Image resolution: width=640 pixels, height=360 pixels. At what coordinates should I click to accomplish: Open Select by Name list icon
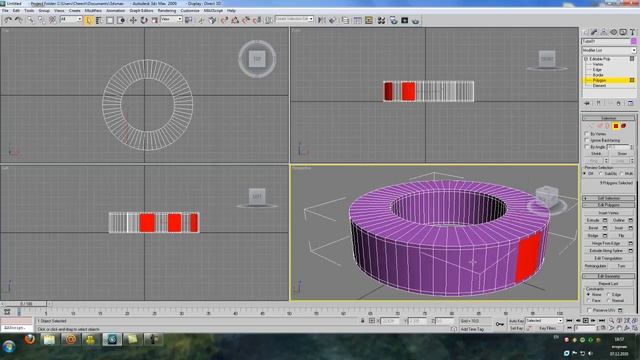click(x=99, y=20)
